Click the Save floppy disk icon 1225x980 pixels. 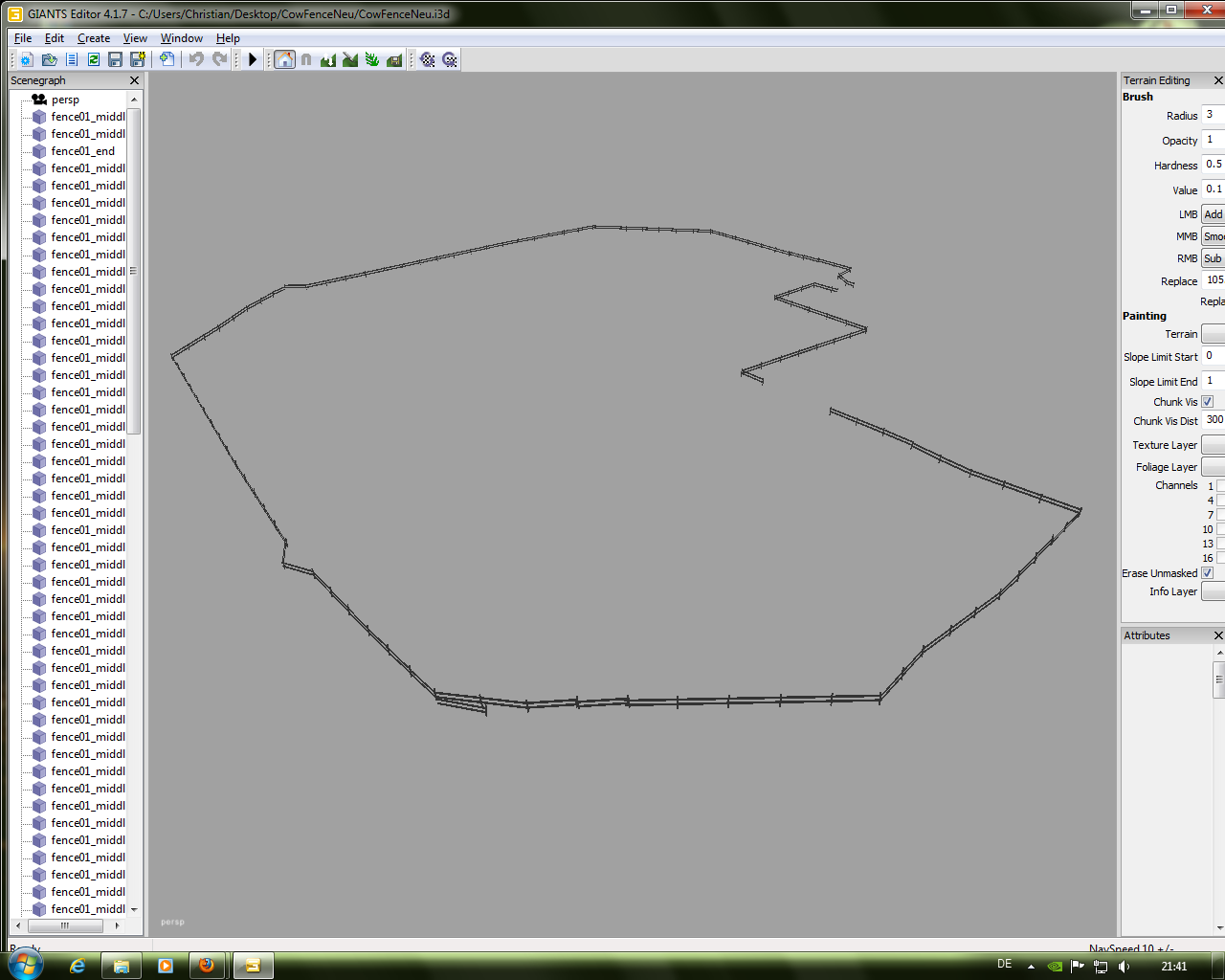tap(116, 59)
